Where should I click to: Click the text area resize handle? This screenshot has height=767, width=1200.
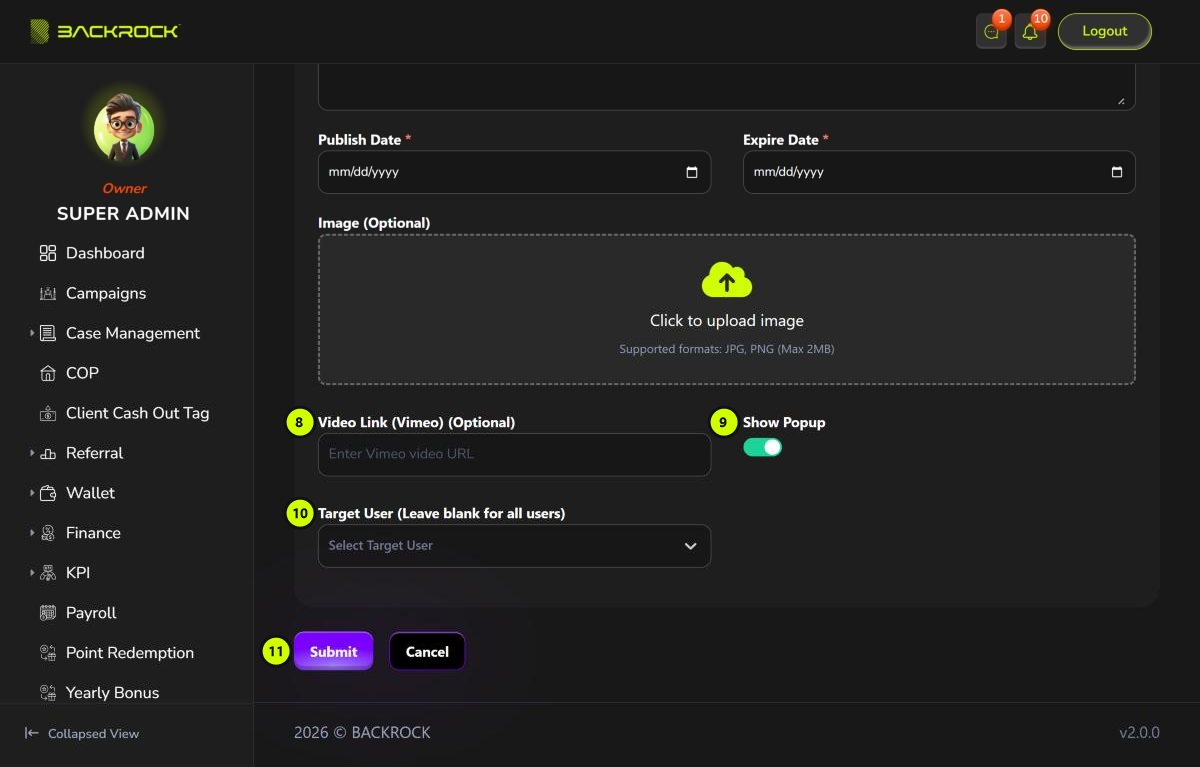tap(1121, 100)
